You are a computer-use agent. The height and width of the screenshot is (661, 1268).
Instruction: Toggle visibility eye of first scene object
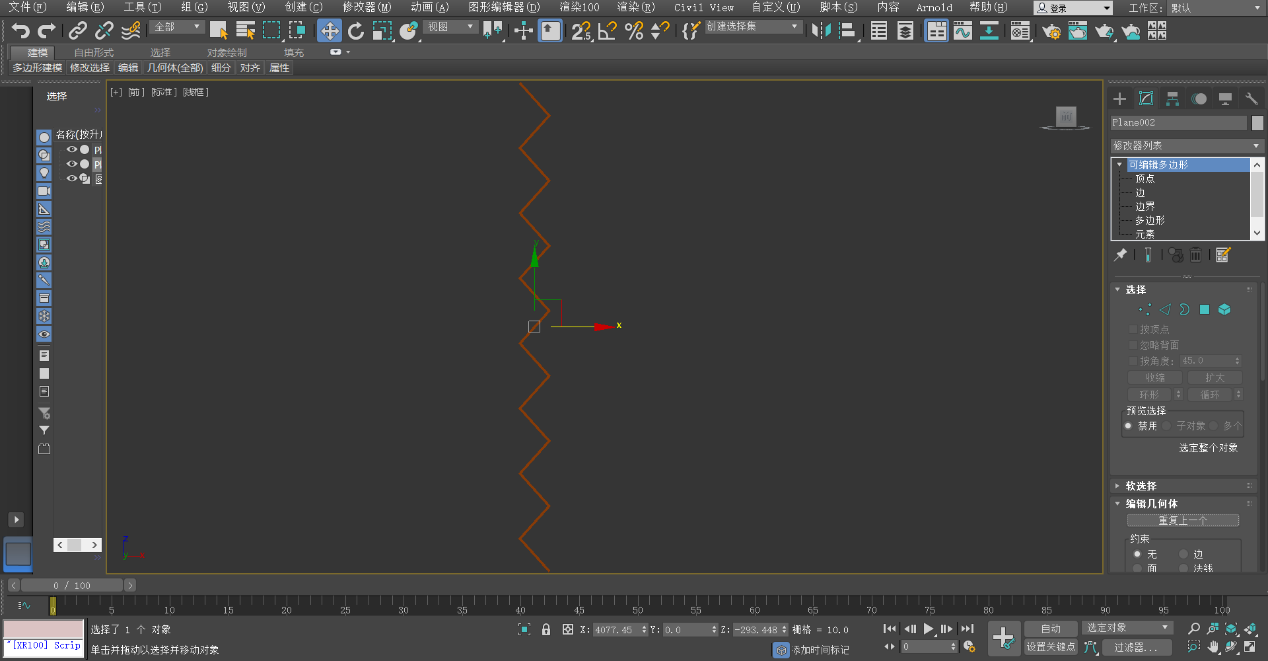[72, 149]
